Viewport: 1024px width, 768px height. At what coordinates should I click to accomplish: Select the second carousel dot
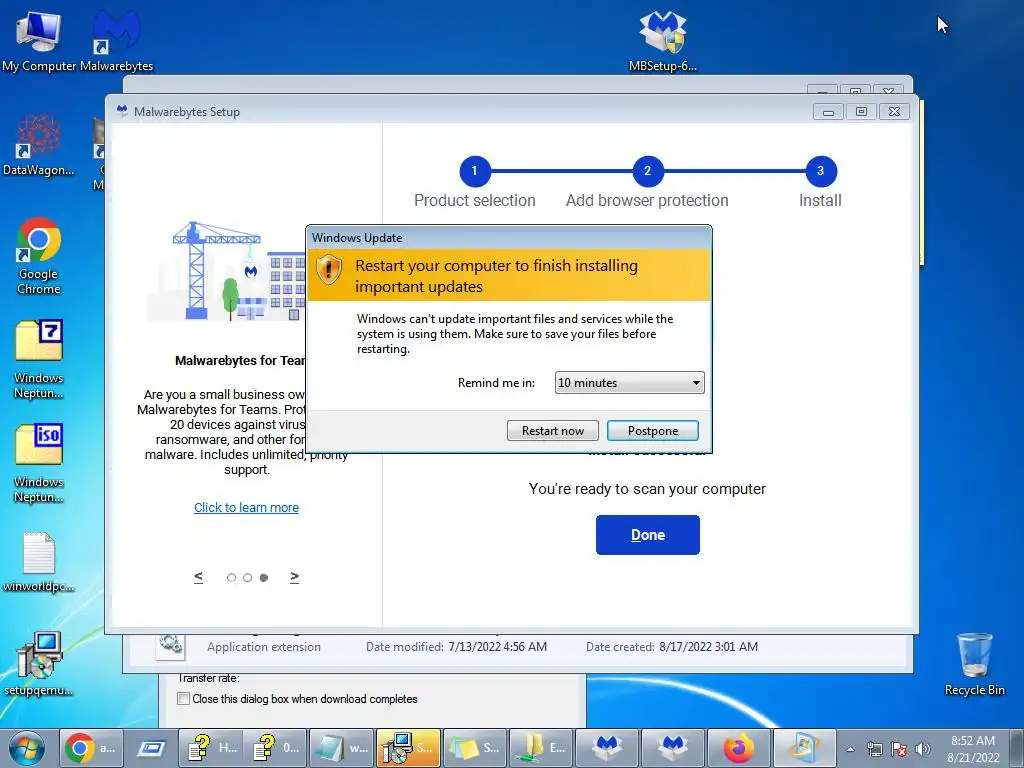tap(248, 577)
